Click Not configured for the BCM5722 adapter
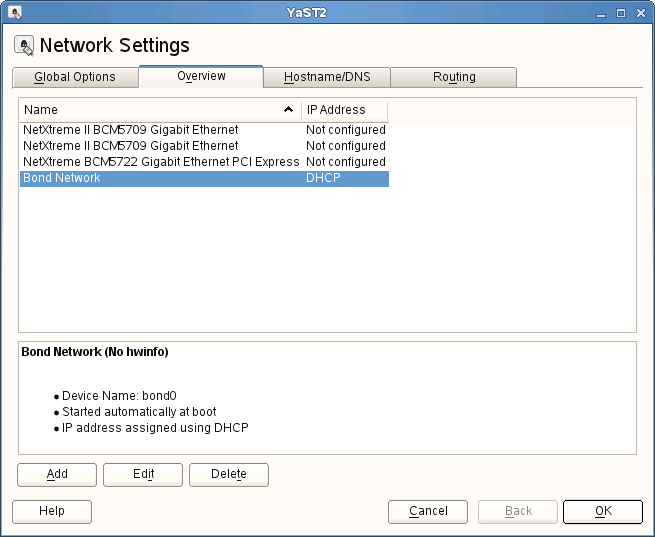Screen dimensions: 655x537 [346, 162]
